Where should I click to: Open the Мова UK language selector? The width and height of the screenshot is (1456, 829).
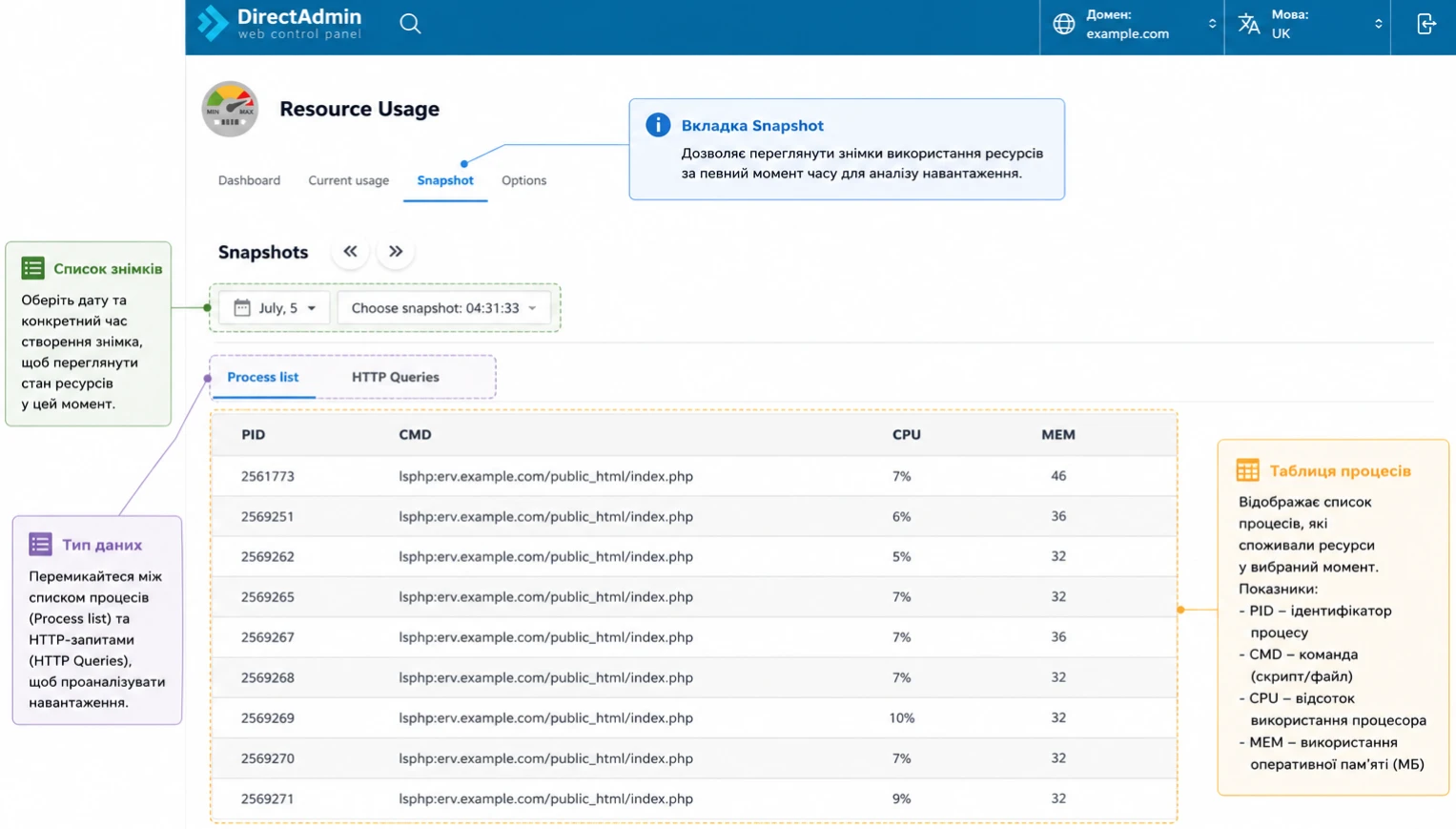click(x=1307, y=24)
